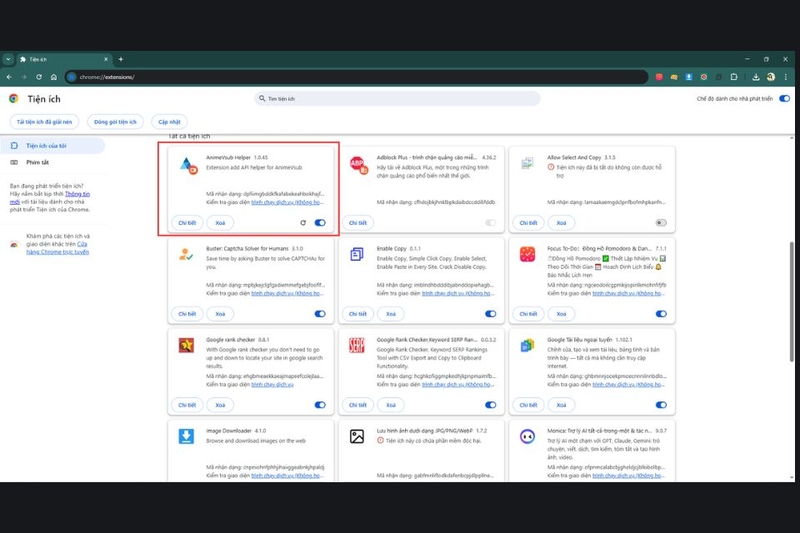Viewport: 800px width, 533px height.
Task: Reload the AnimeVsub Helper extension
Action: [x=303, y=223]
